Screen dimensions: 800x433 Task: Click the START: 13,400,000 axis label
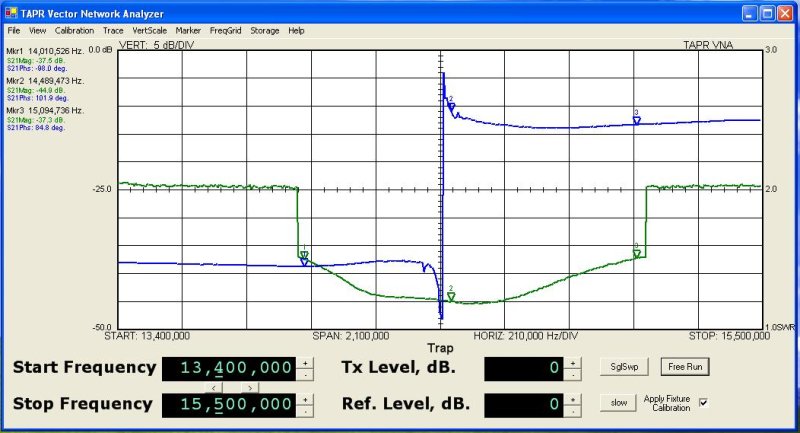147,336
